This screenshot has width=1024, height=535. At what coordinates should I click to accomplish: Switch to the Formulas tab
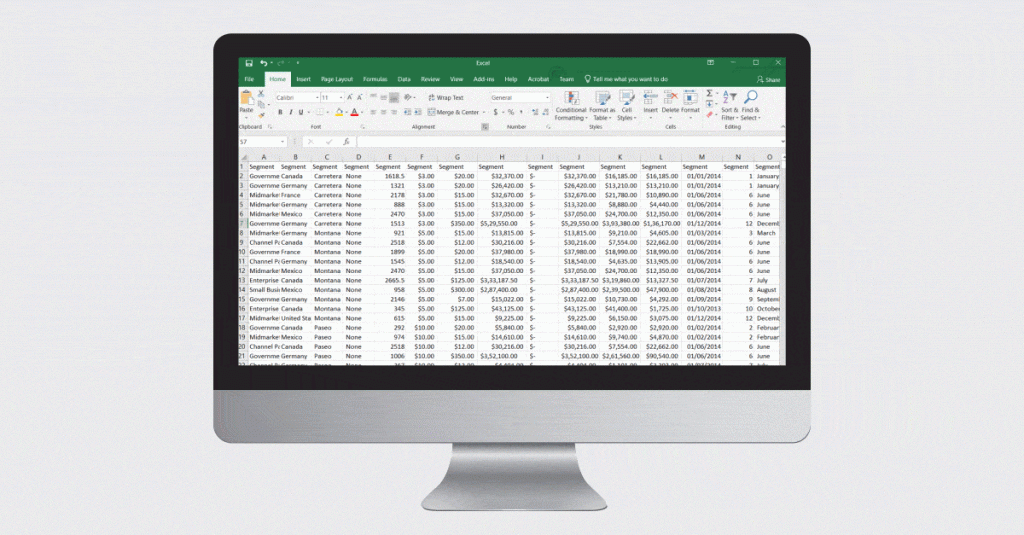(x=375, y=79)
